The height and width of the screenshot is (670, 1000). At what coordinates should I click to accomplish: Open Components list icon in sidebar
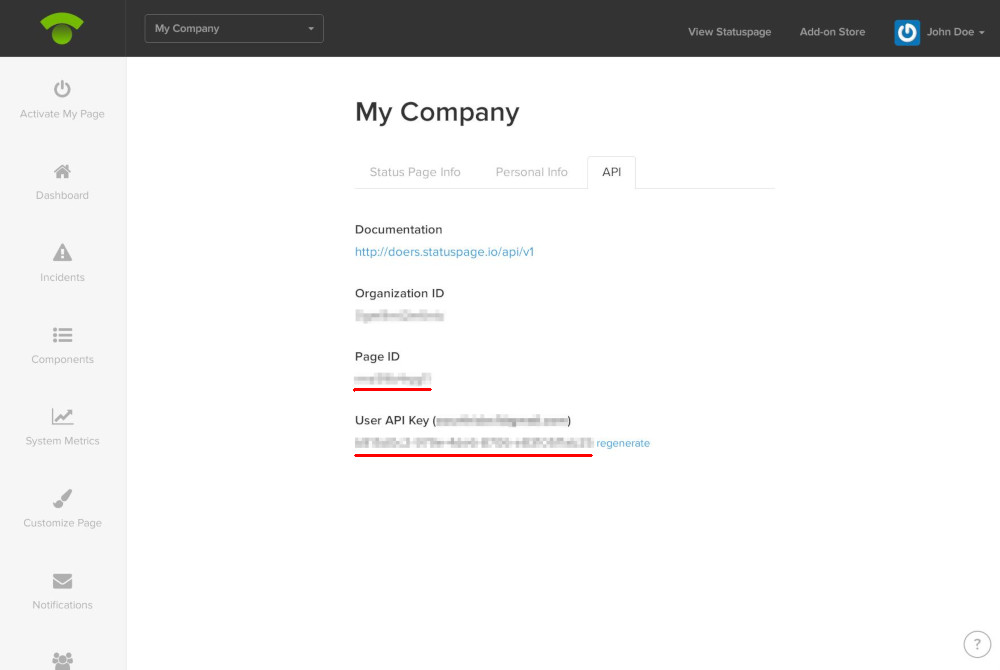click(x=62, y=335)
